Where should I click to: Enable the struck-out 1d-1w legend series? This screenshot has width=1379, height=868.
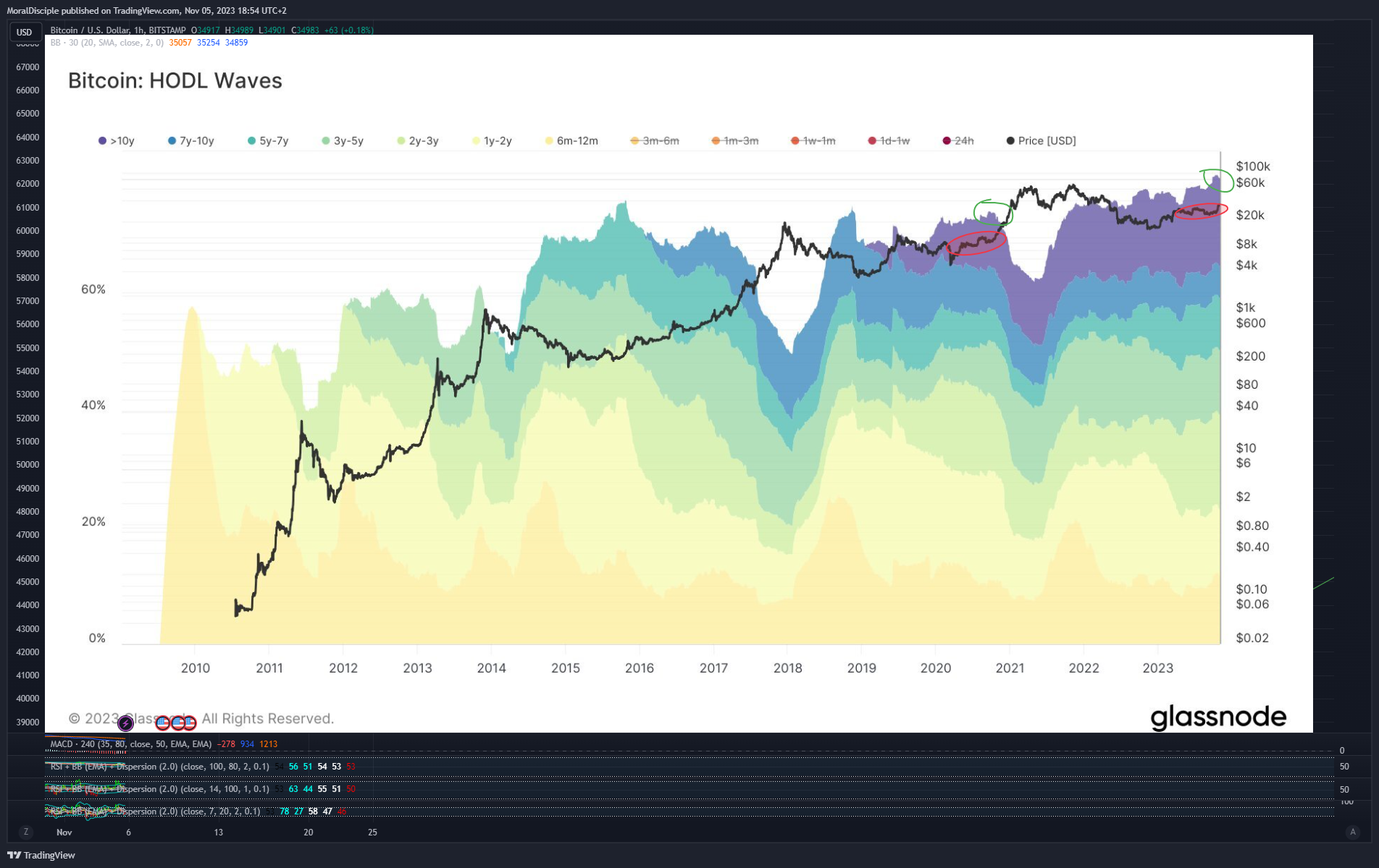[889, 140]
